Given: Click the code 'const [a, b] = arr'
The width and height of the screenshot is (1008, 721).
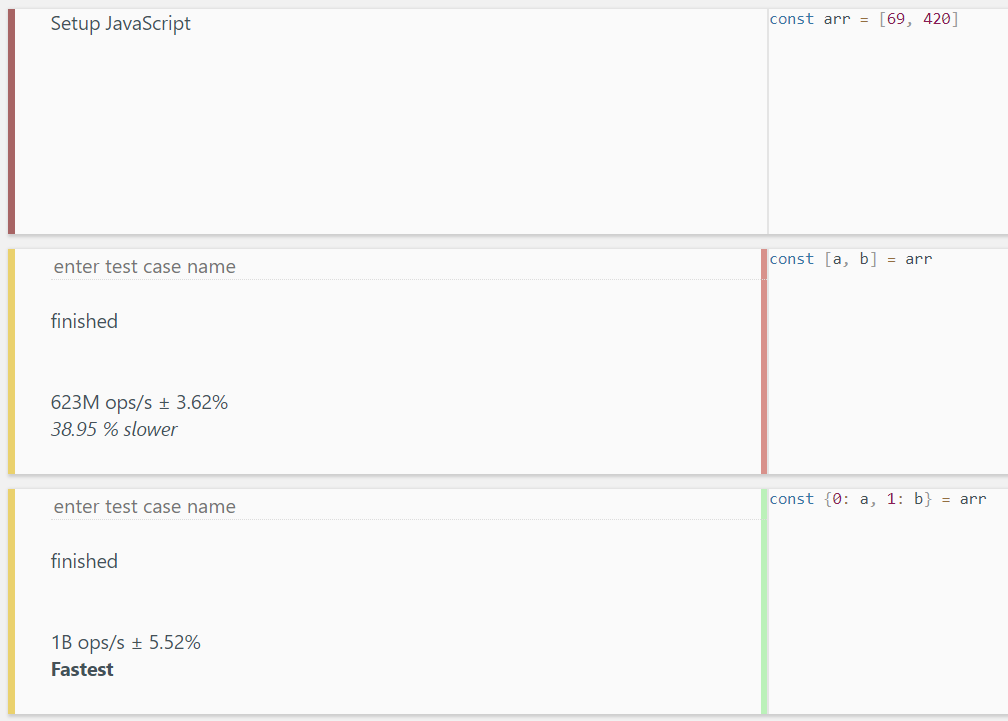Looking at the screenshot, I should pos(850,259).
